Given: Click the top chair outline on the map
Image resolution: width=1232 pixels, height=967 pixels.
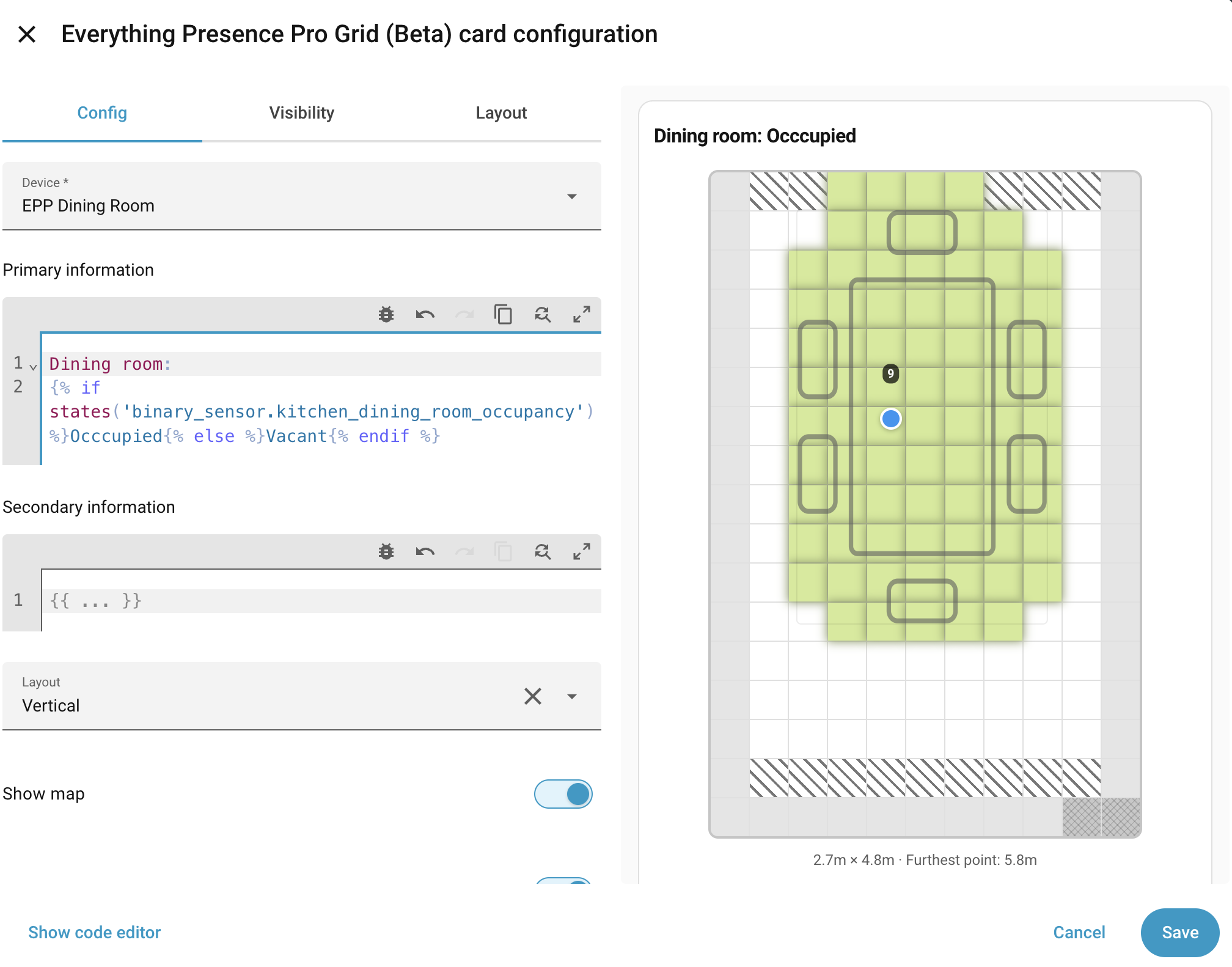Looking at the screenshot, I should pos(922,233).
